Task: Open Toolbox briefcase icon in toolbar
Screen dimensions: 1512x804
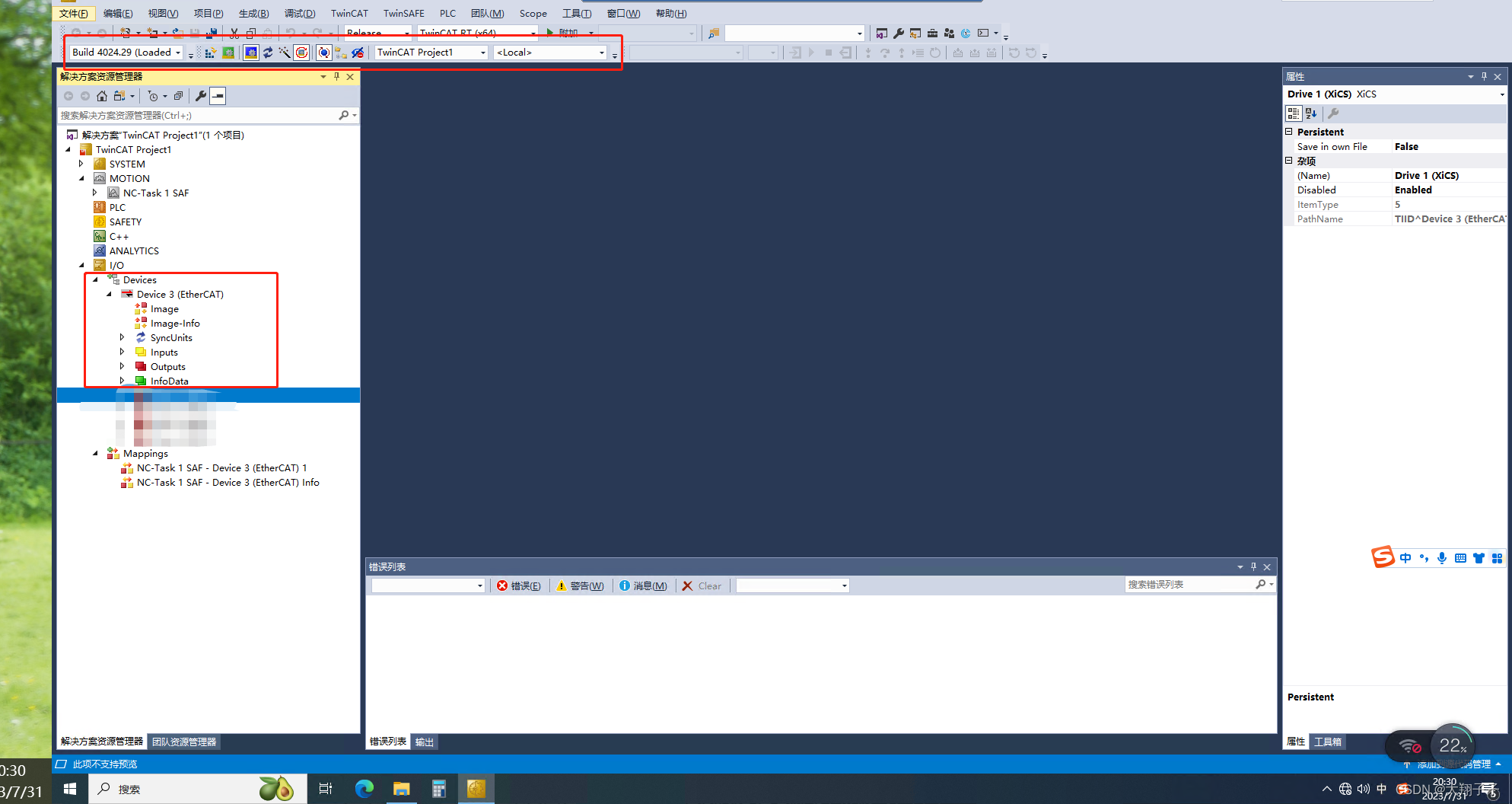Action: [932, 33]
